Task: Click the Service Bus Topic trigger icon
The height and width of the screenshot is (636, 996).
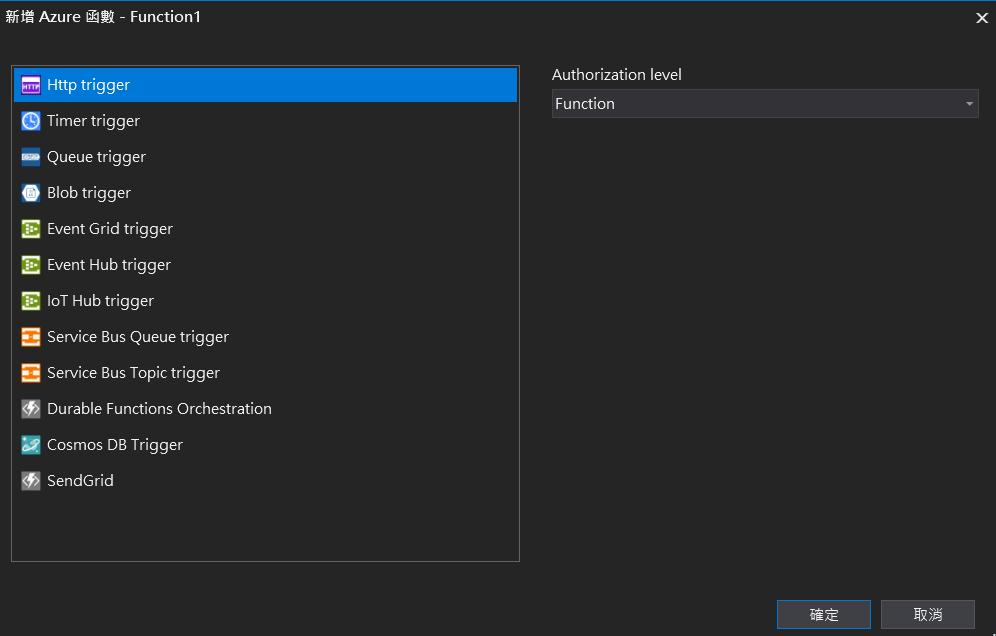Action: [30, 373]
